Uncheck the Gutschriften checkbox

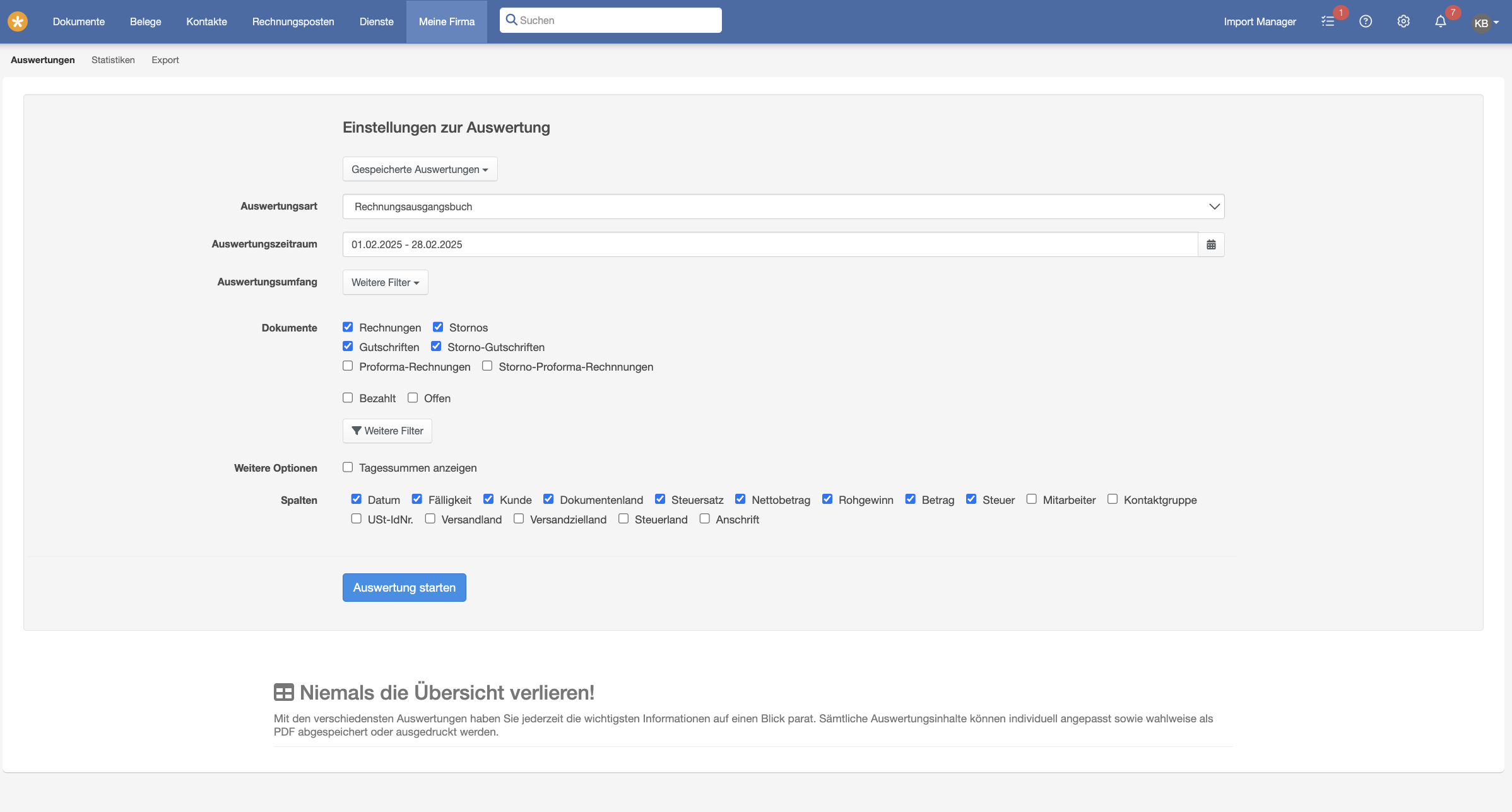tap(348, 347)
